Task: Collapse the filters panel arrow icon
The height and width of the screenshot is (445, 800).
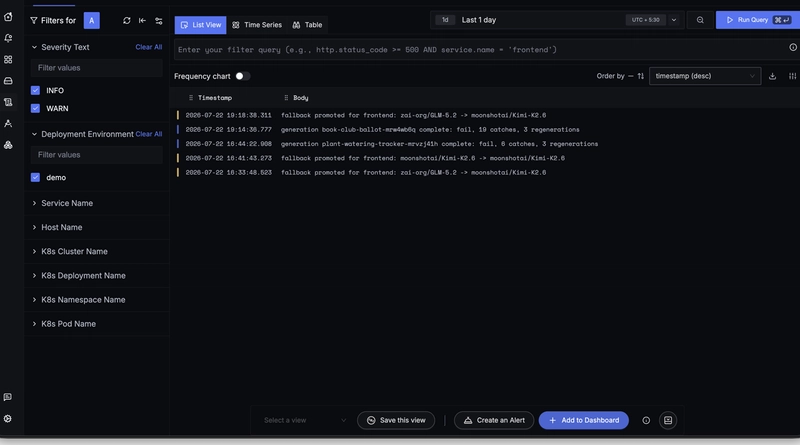Action: (142, 20)
